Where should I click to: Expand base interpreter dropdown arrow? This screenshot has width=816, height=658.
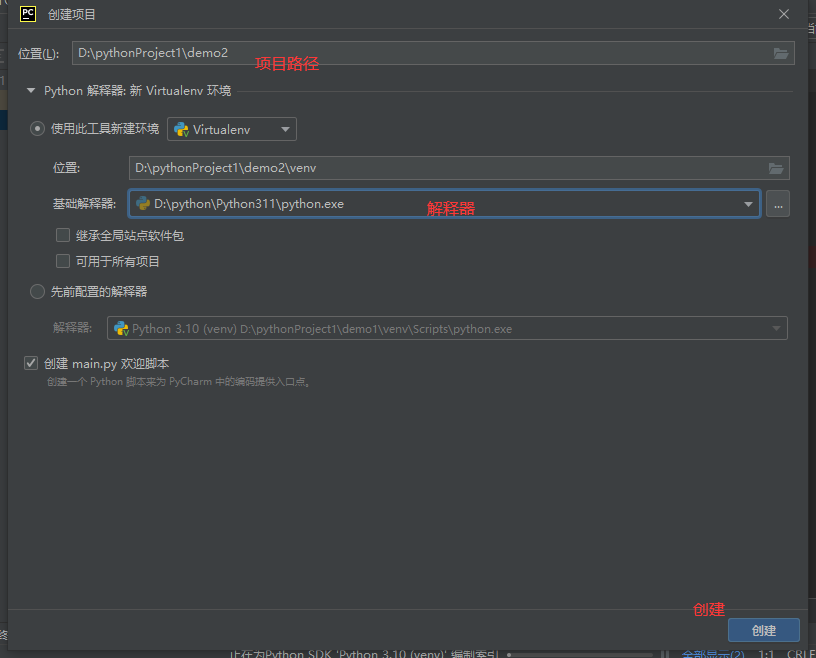748,204
